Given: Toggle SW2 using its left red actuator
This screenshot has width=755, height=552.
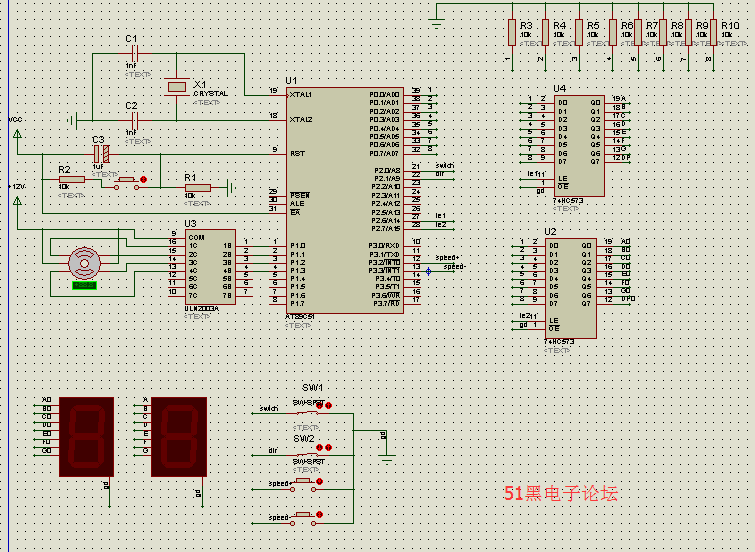Looking at the screenshot, I should (x=319, y=447).
